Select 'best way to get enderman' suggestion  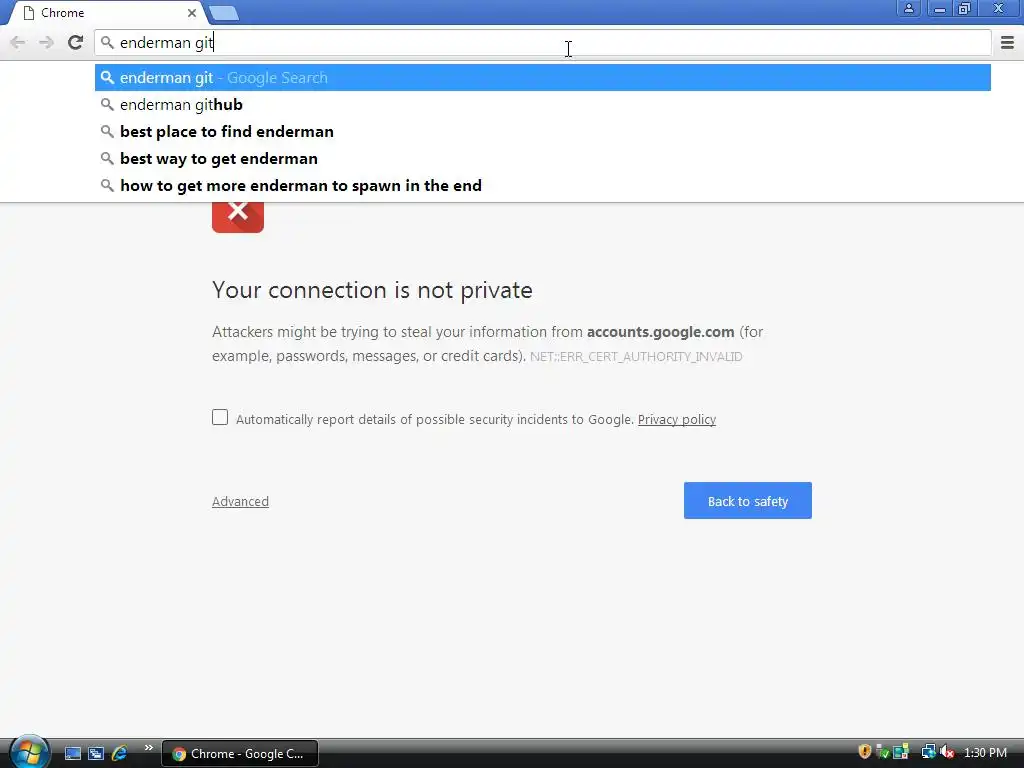[542, 159]
